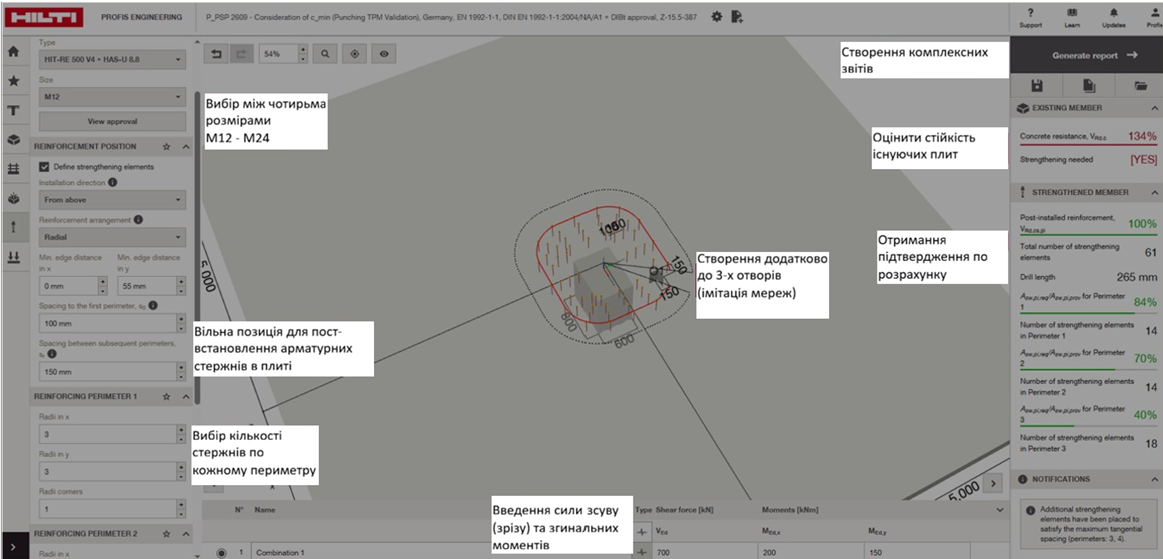
Task: Toggle Define strengthening elements checkbox
Action: click(45, 167)
